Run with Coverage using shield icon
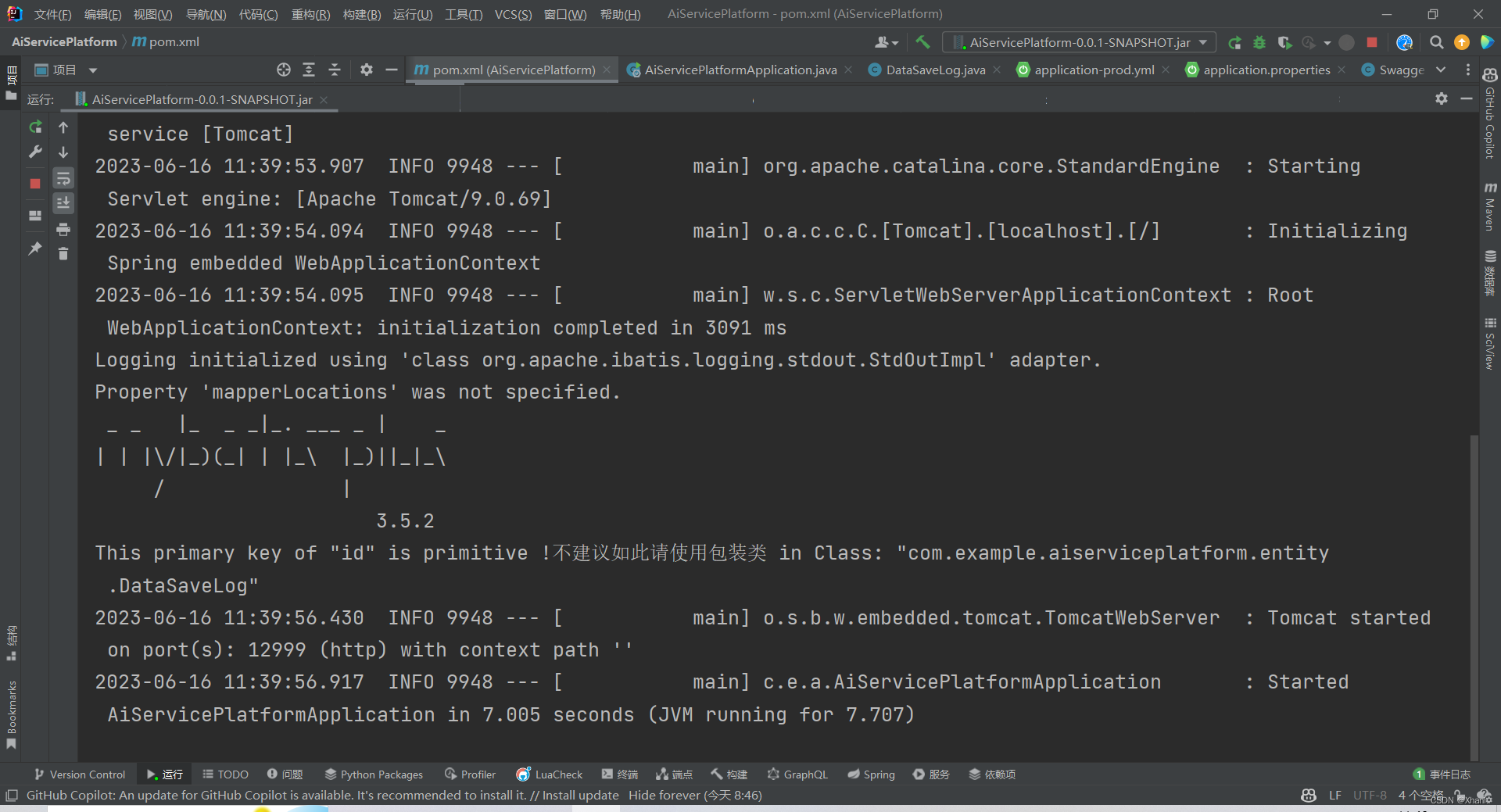The width and height of the screenshot is (1501, 812). tap(1284, 42)
